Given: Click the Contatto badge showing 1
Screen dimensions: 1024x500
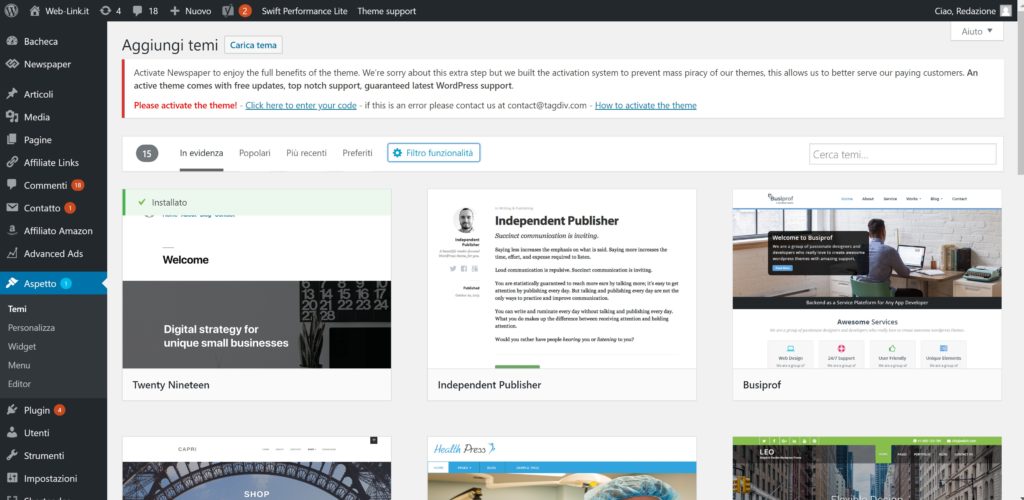Looking at the screenshot, I should click(x=70, y=208).
